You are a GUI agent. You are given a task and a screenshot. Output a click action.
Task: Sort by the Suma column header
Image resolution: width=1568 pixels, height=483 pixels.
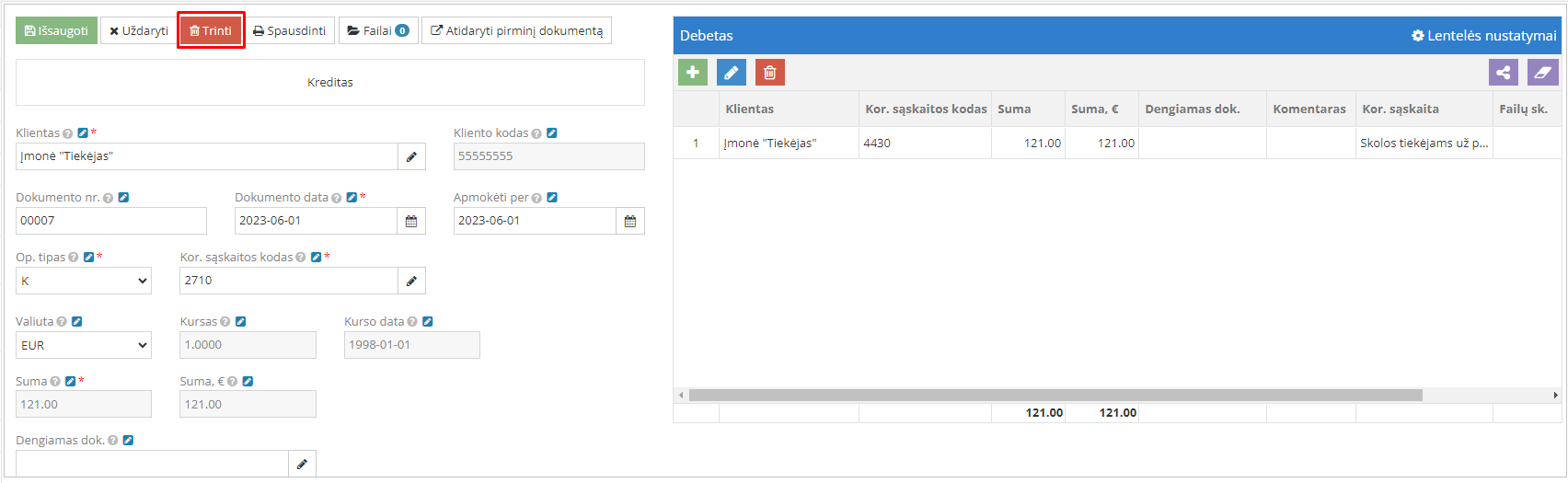click(x=1014, y=109)
